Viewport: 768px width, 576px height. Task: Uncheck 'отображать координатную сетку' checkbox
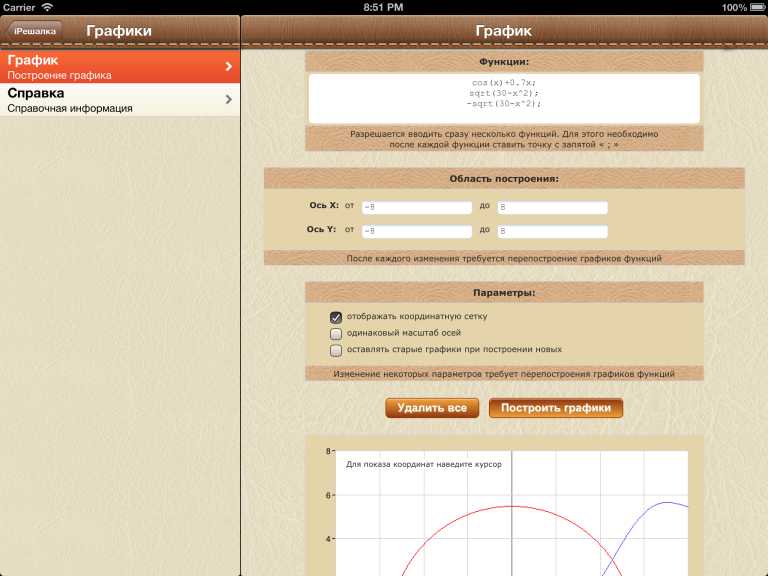tap(336, 317)
